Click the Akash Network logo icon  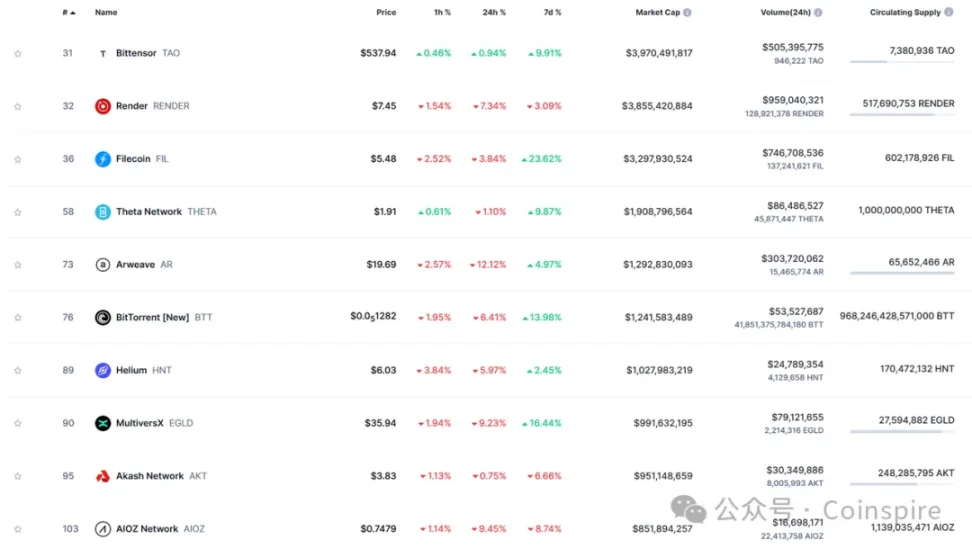(x=103, y=476)
